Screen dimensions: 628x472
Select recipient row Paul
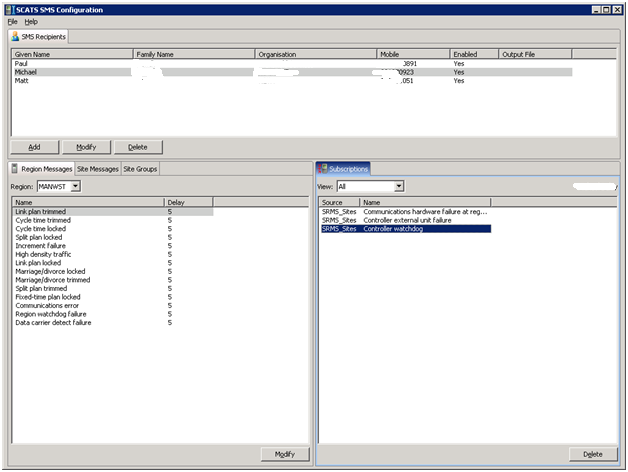(x=20, y=63)
